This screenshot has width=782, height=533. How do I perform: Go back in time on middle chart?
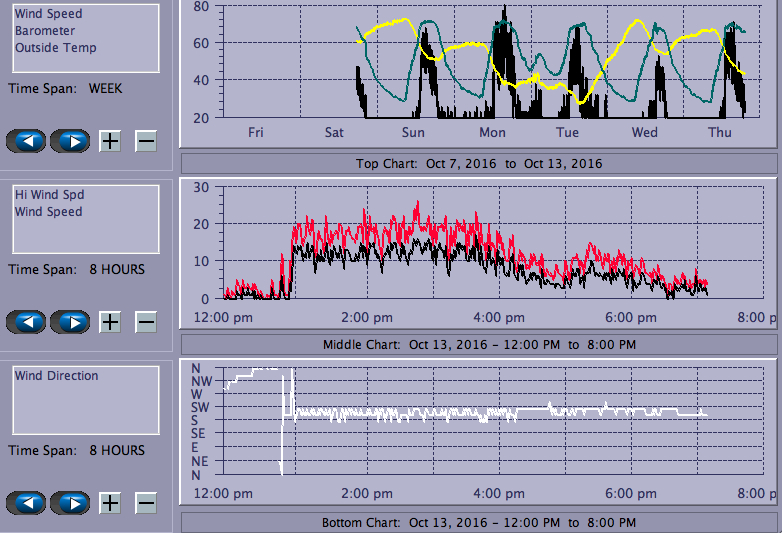click(26, 322)
